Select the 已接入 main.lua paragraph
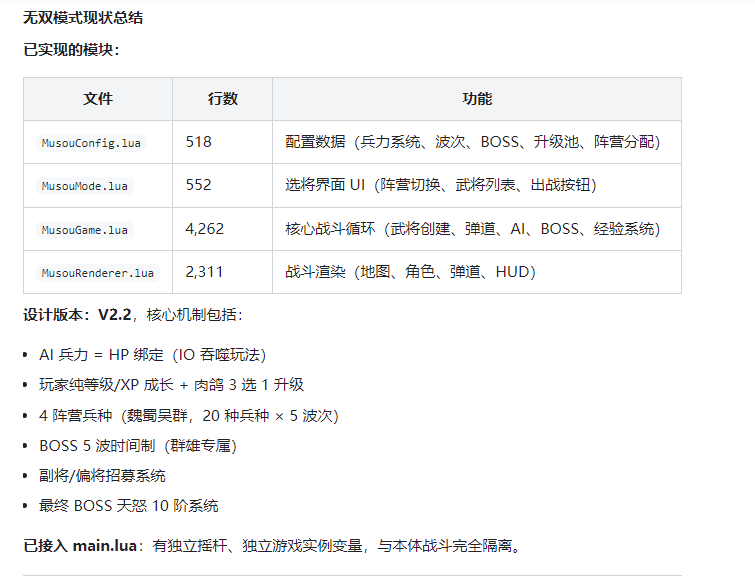Viewport: 755px width, 585px height. [x=273, y=546]
